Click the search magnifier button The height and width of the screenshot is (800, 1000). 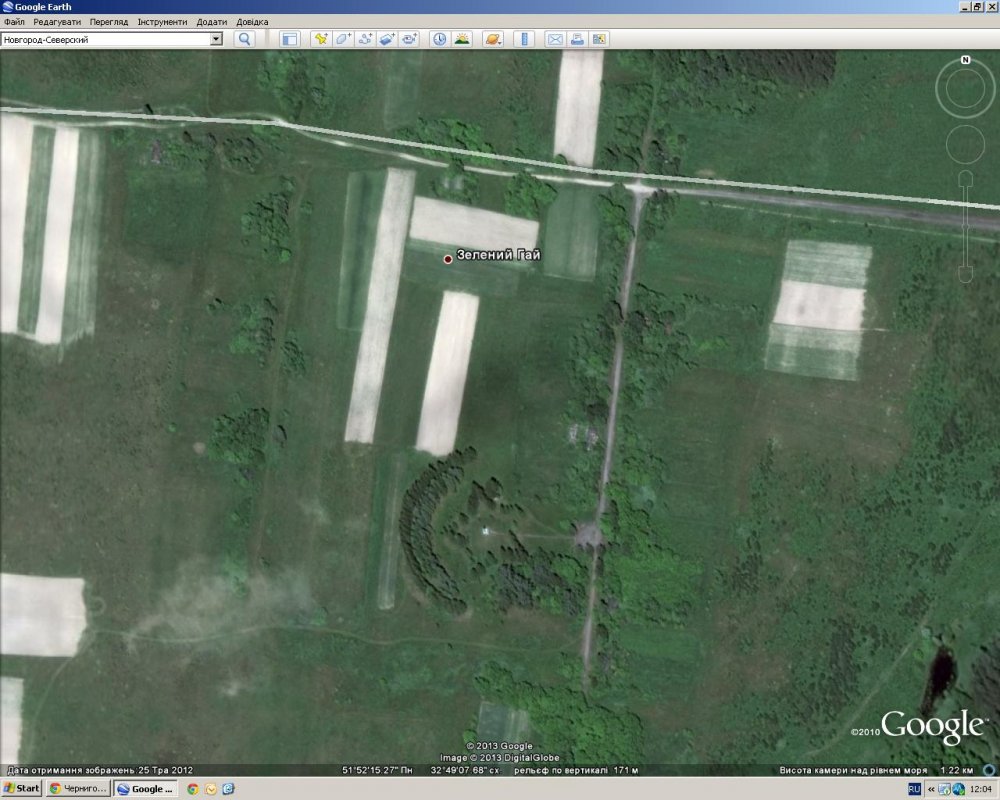(x=244, y=39)
